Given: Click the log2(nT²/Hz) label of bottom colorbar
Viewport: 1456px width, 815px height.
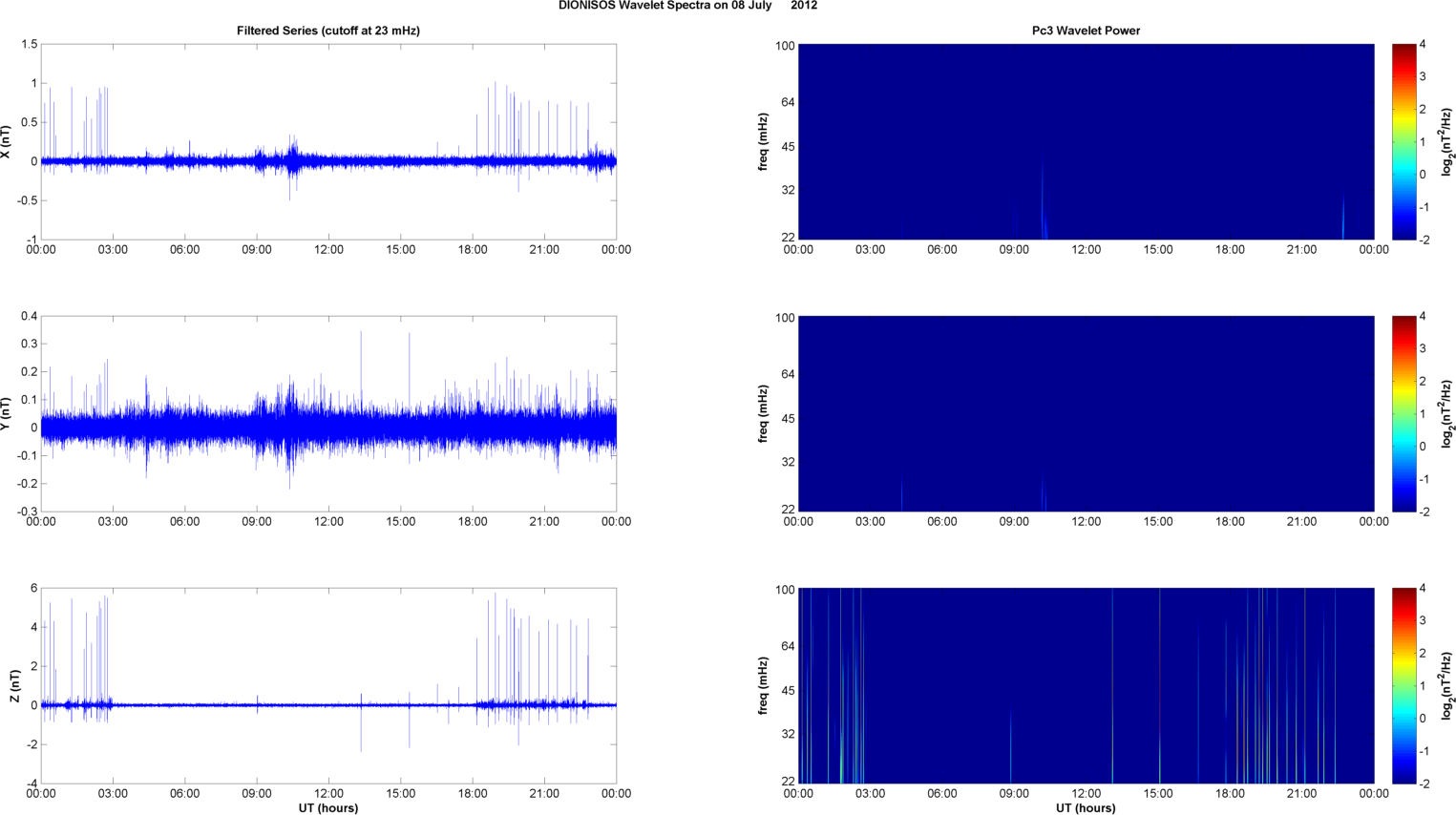Looking at the screenshot, I should (1447, 686).
